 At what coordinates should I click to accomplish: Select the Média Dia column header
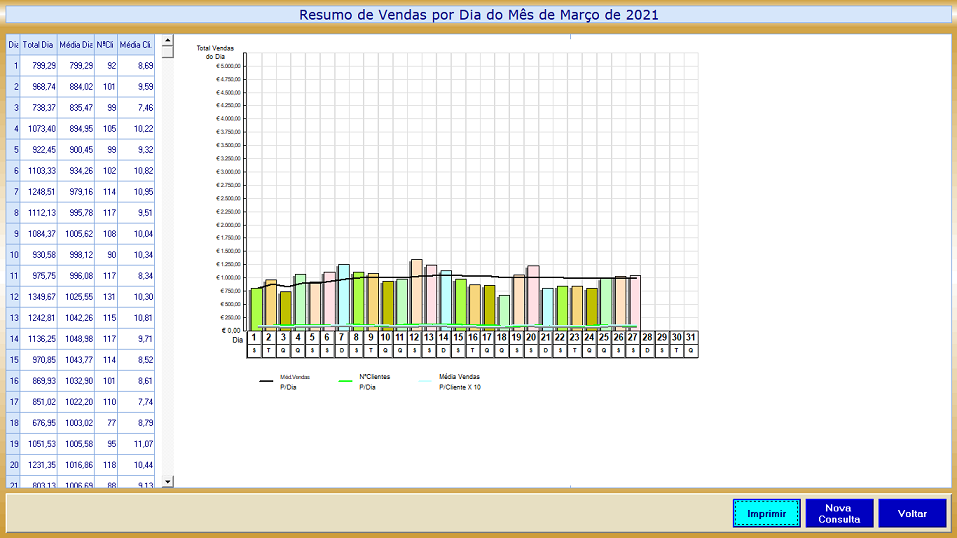pos(75,45)
